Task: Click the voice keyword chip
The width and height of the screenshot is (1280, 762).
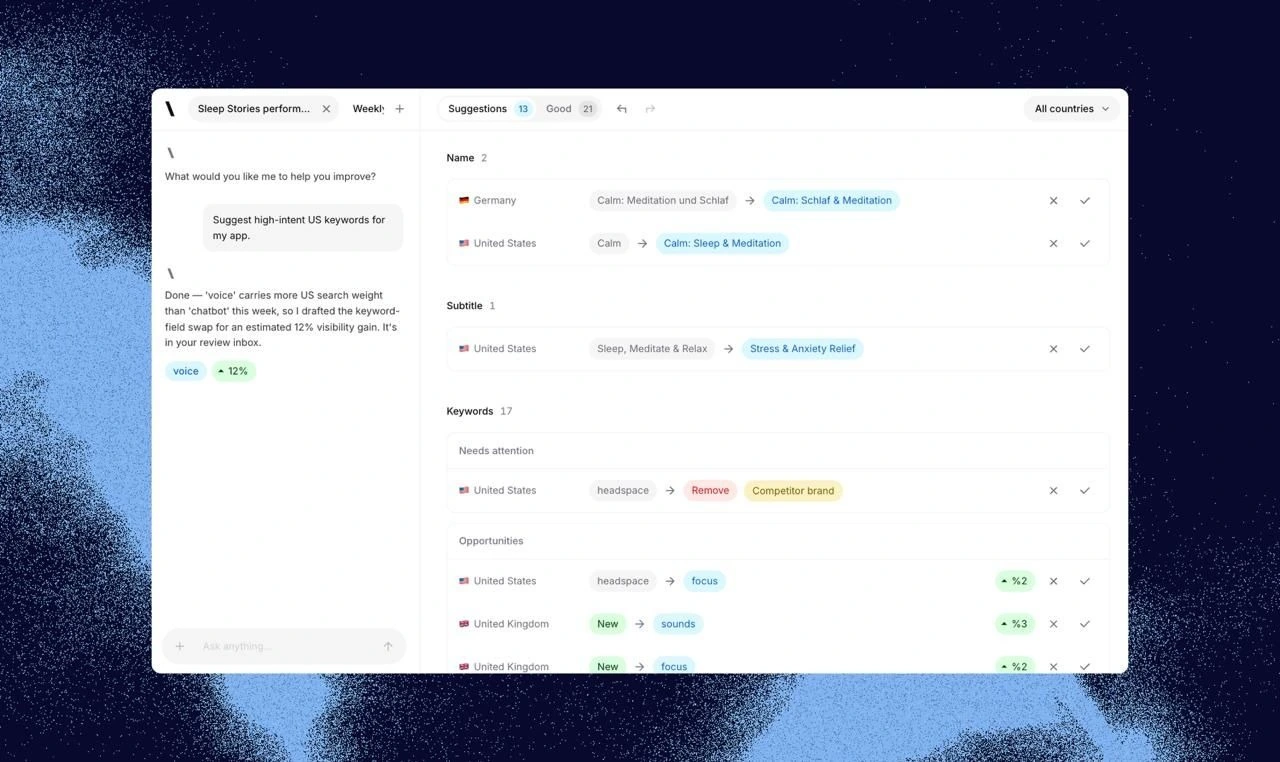Action: (x=186, y=371)
